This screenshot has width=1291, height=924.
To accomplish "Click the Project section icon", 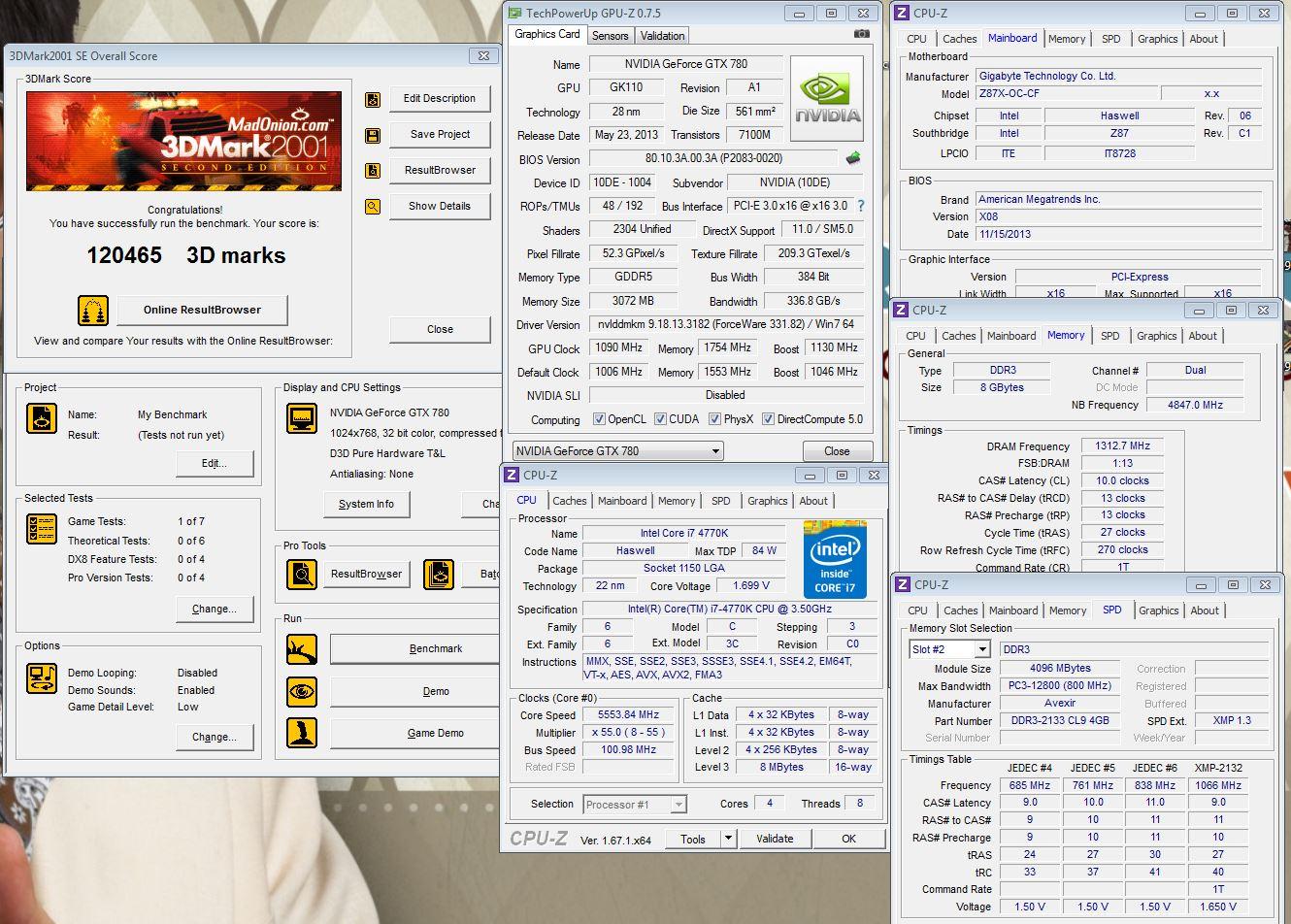I will [x=42, y=418].
